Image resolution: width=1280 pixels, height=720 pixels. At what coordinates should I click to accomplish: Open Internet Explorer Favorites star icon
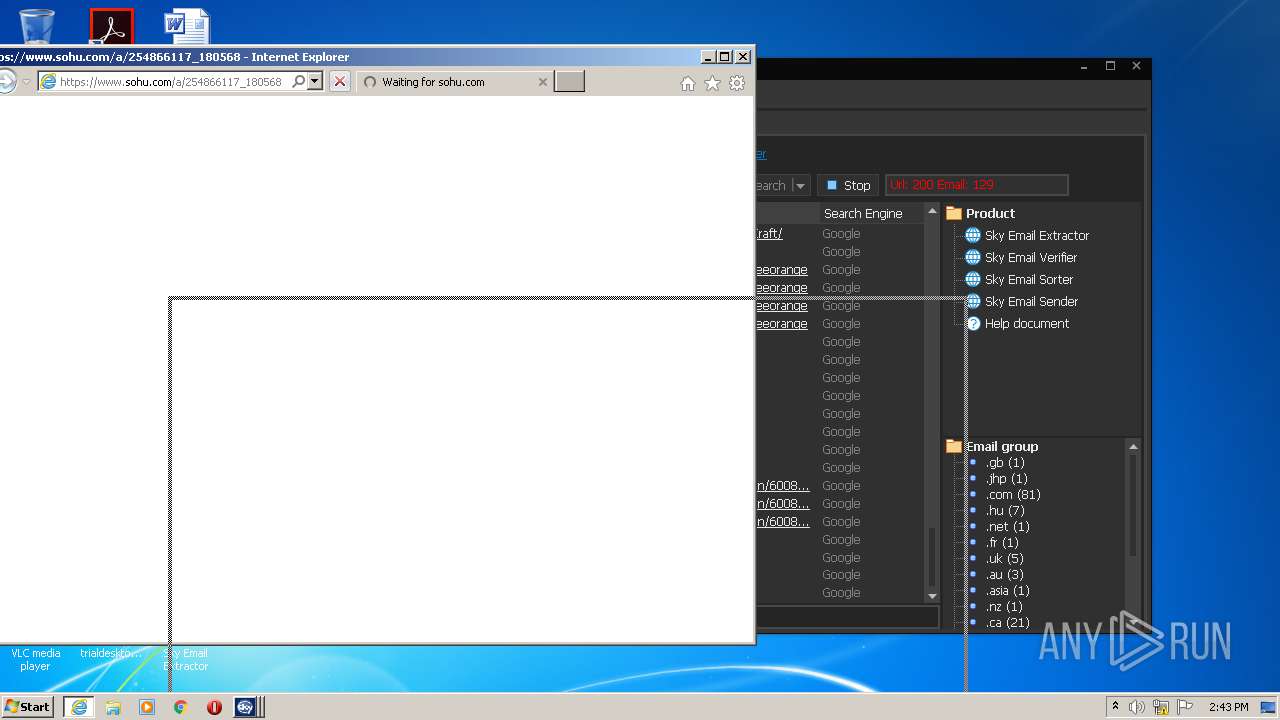click(x=712, y=83)
